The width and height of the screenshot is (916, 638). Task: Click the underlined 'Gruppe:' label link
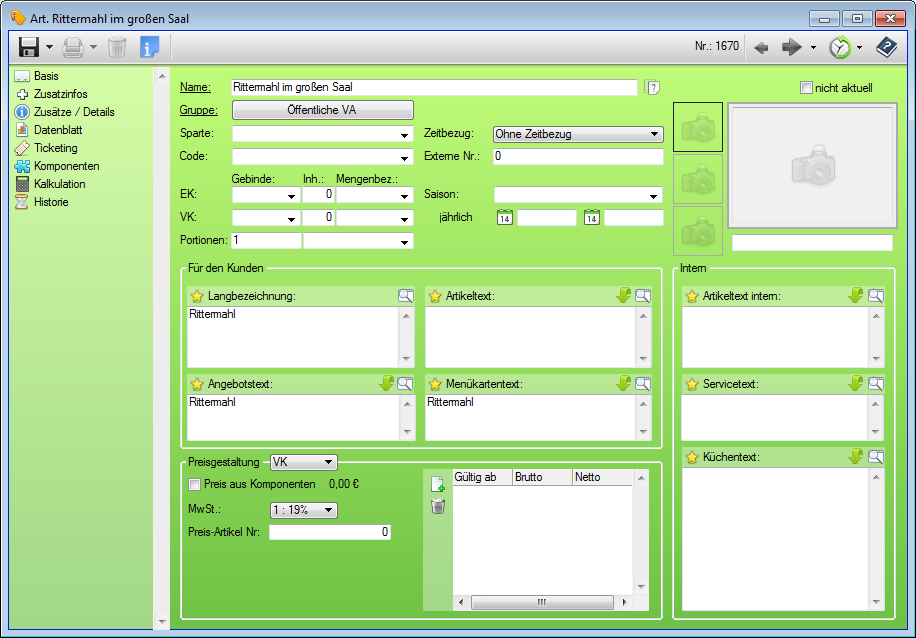pos(198,110)
